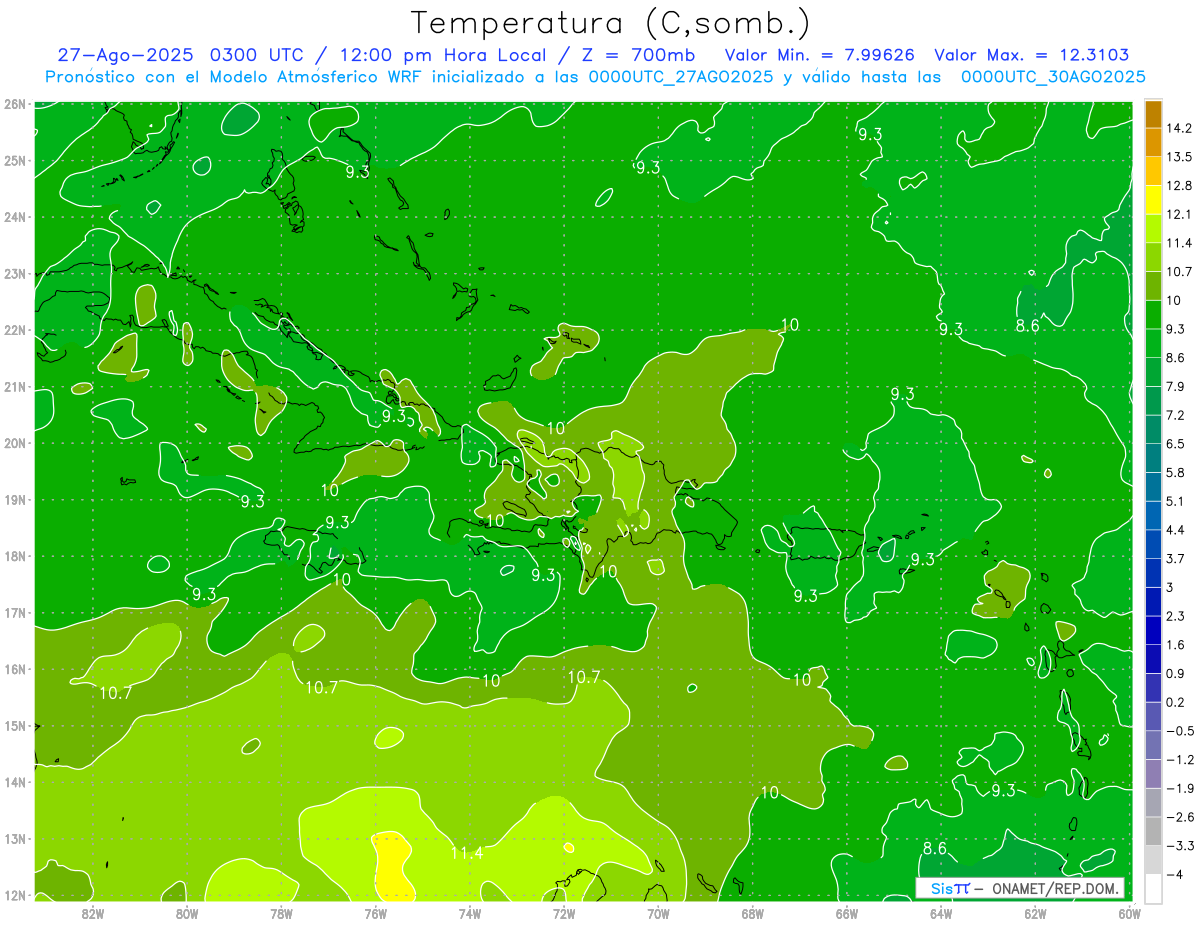Click the title "Temperatura (C,somb.)"

[x=611, y=23]
